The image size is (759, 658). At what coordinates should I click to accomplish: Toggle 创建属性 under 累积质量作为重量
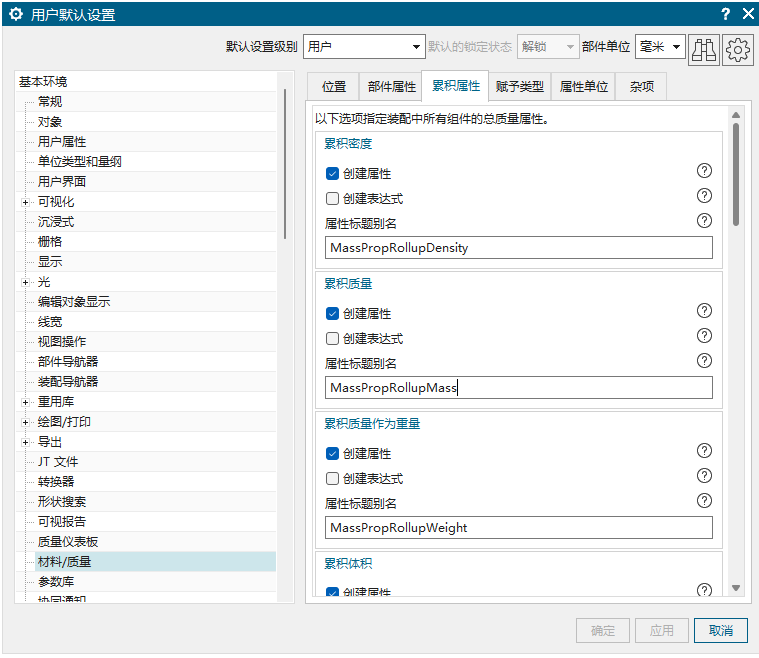333,453
